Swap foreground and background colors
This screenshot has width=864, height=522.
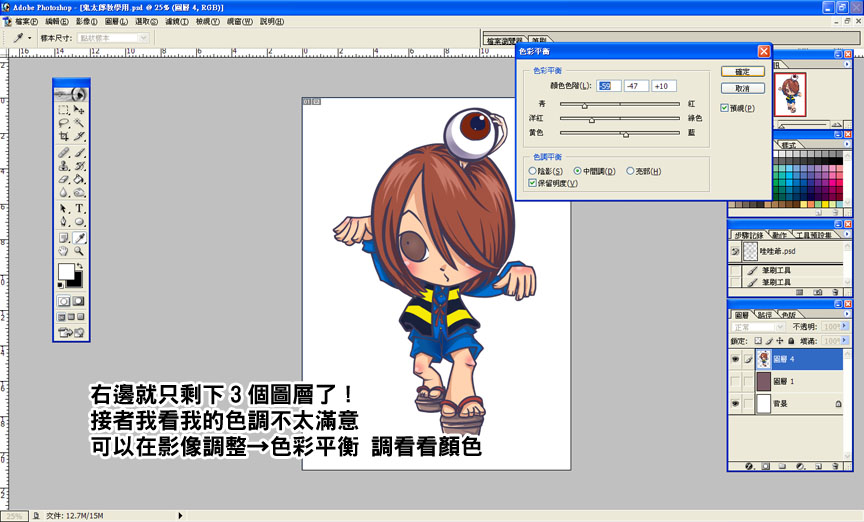click(79, 266)
